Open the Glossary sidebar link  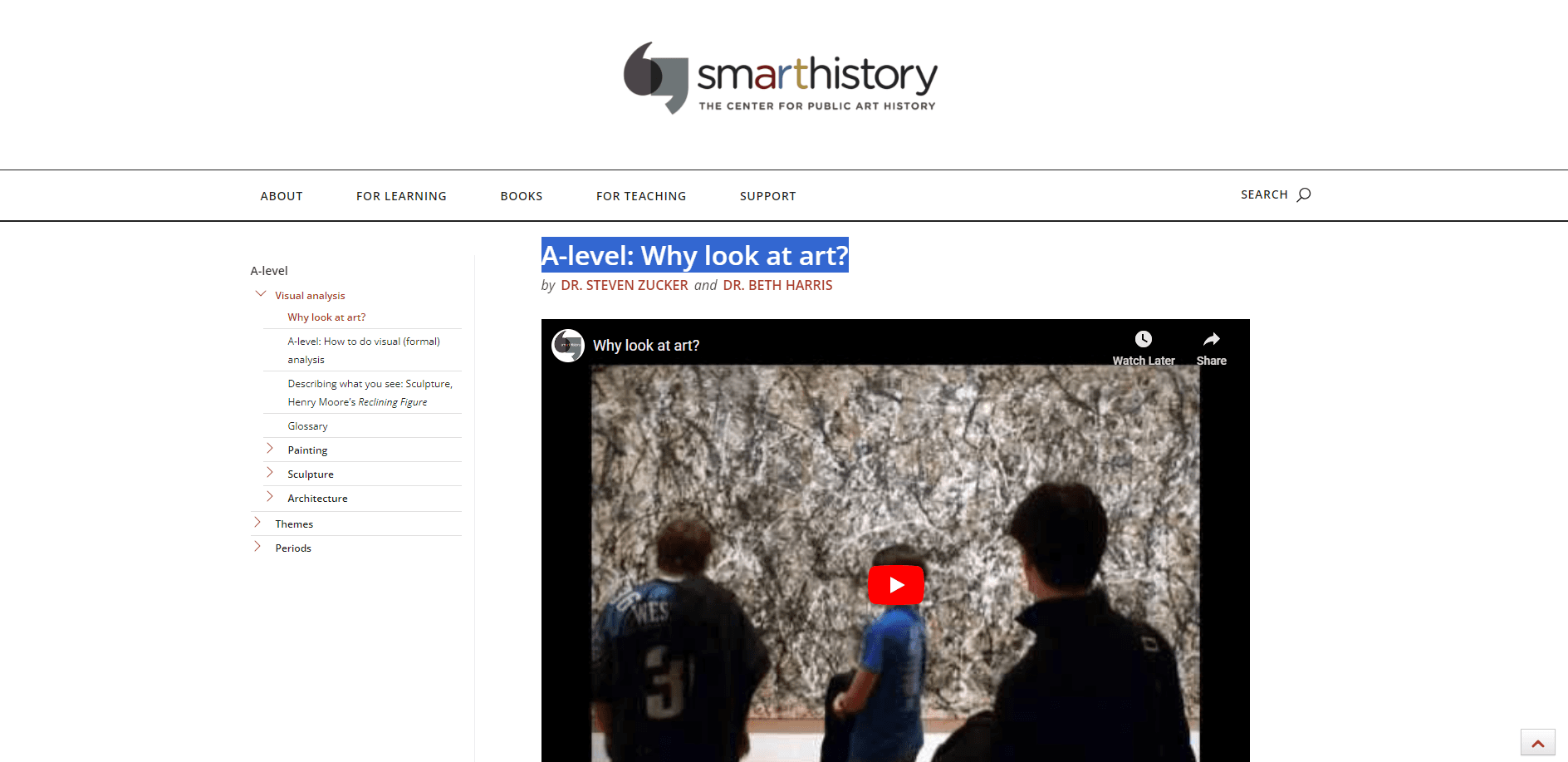(307, 426)
